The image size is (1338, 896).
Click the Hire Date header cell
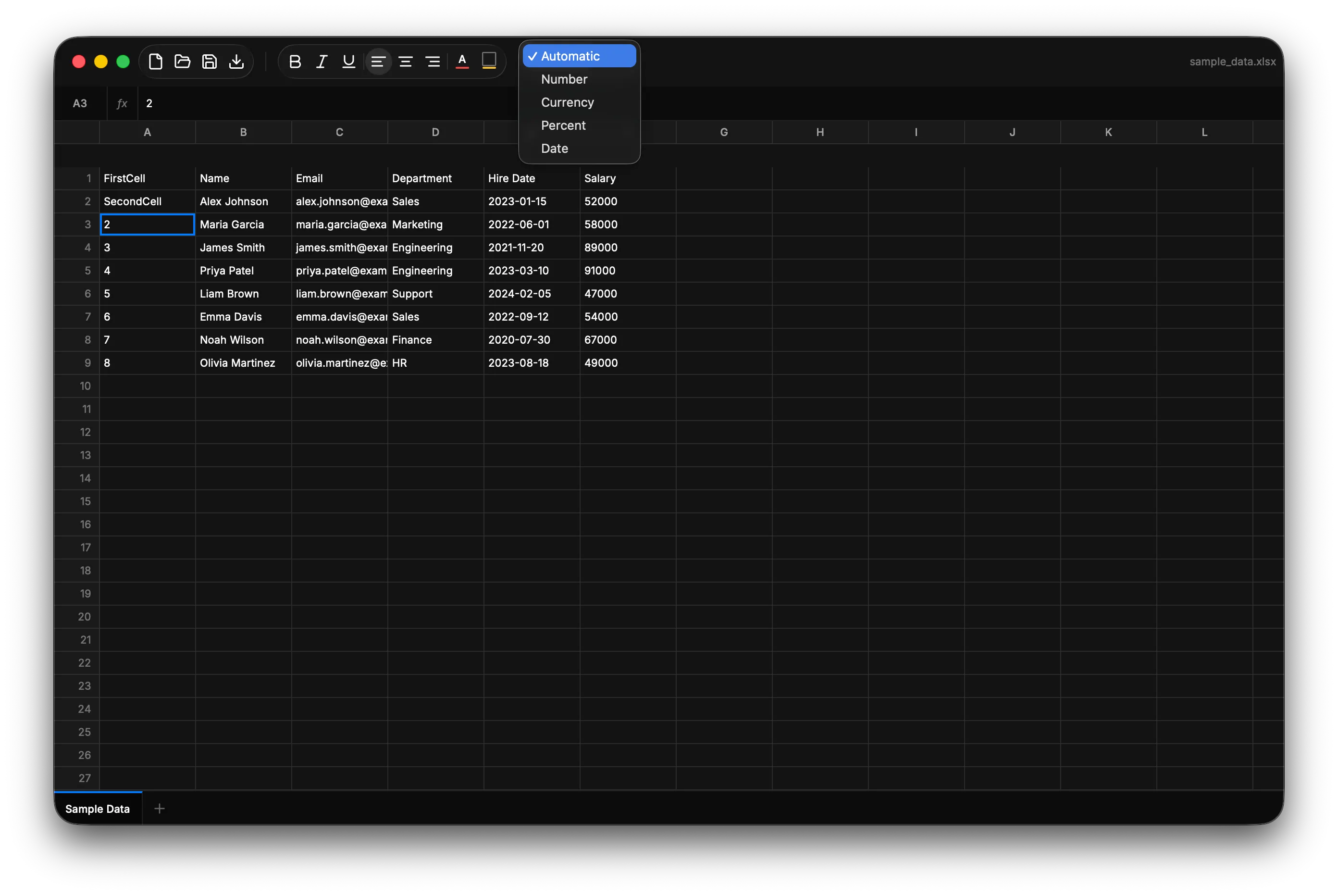click(x=532, y=178)
